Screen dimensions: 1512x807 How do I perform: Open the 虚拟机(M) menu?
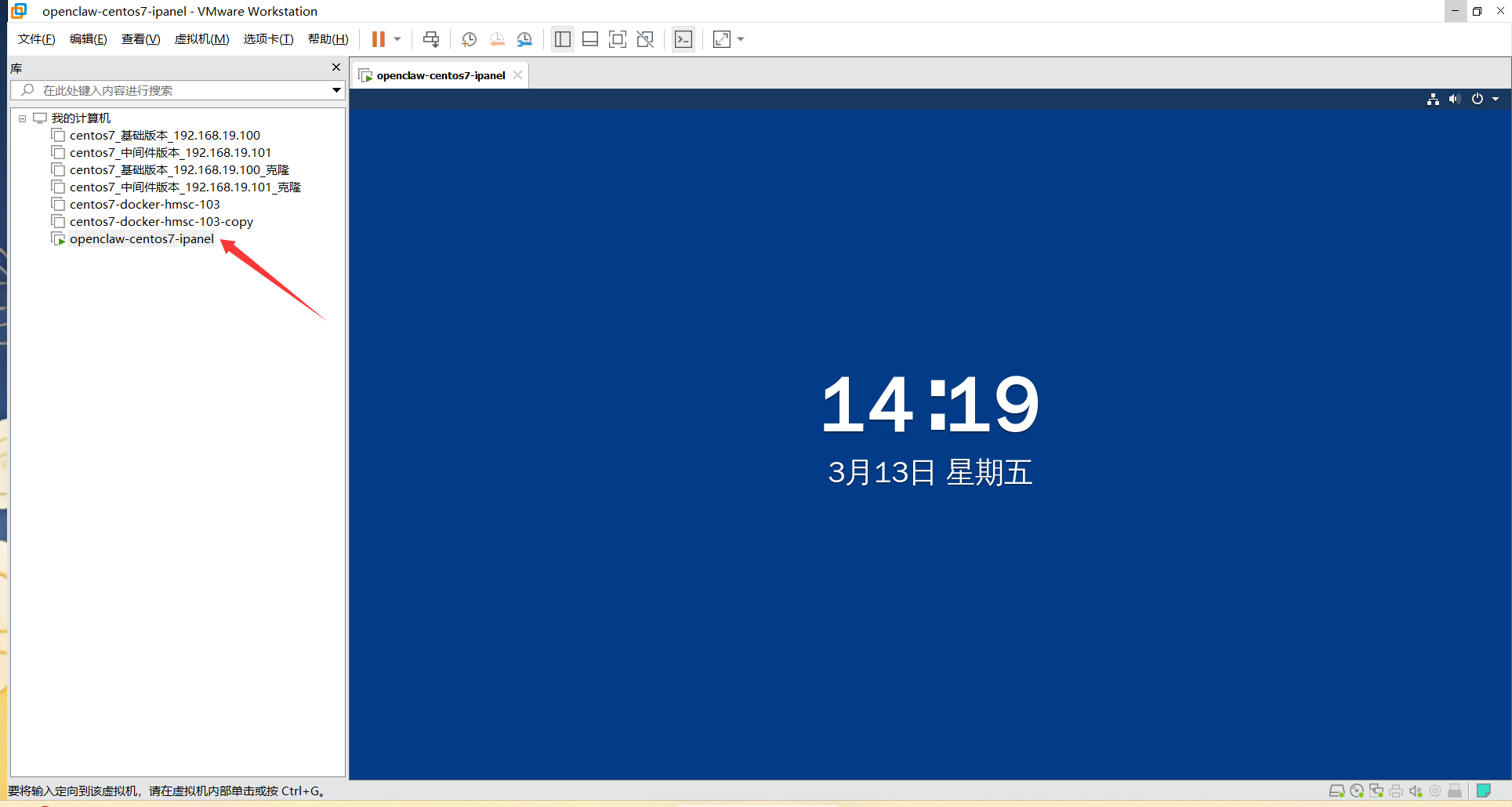[x=201, y=38]
